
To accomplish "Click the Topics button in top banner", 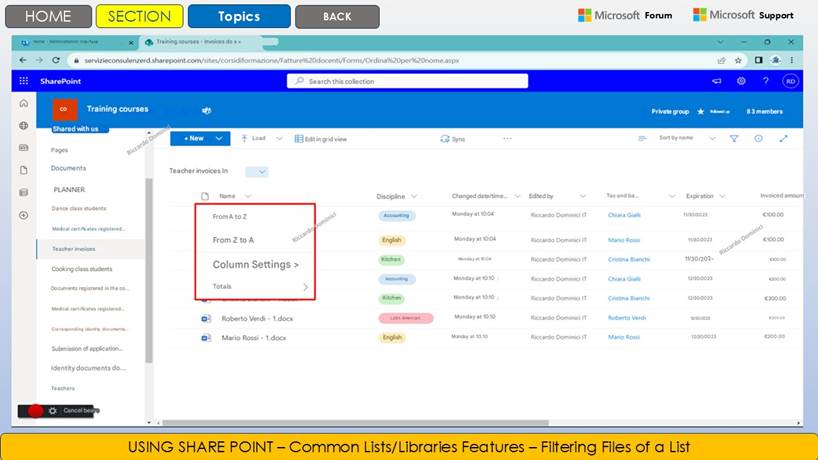I will [239, 16].
